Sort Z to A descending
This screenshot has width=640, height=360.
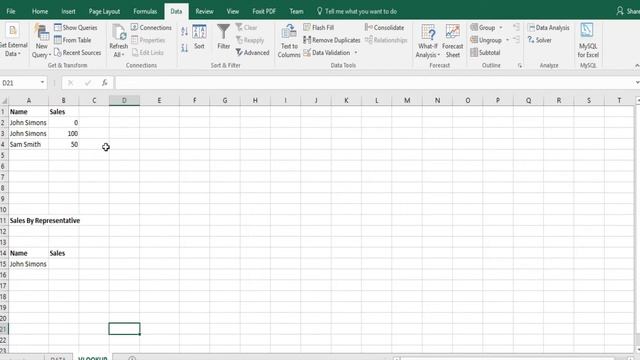point(184,48)
